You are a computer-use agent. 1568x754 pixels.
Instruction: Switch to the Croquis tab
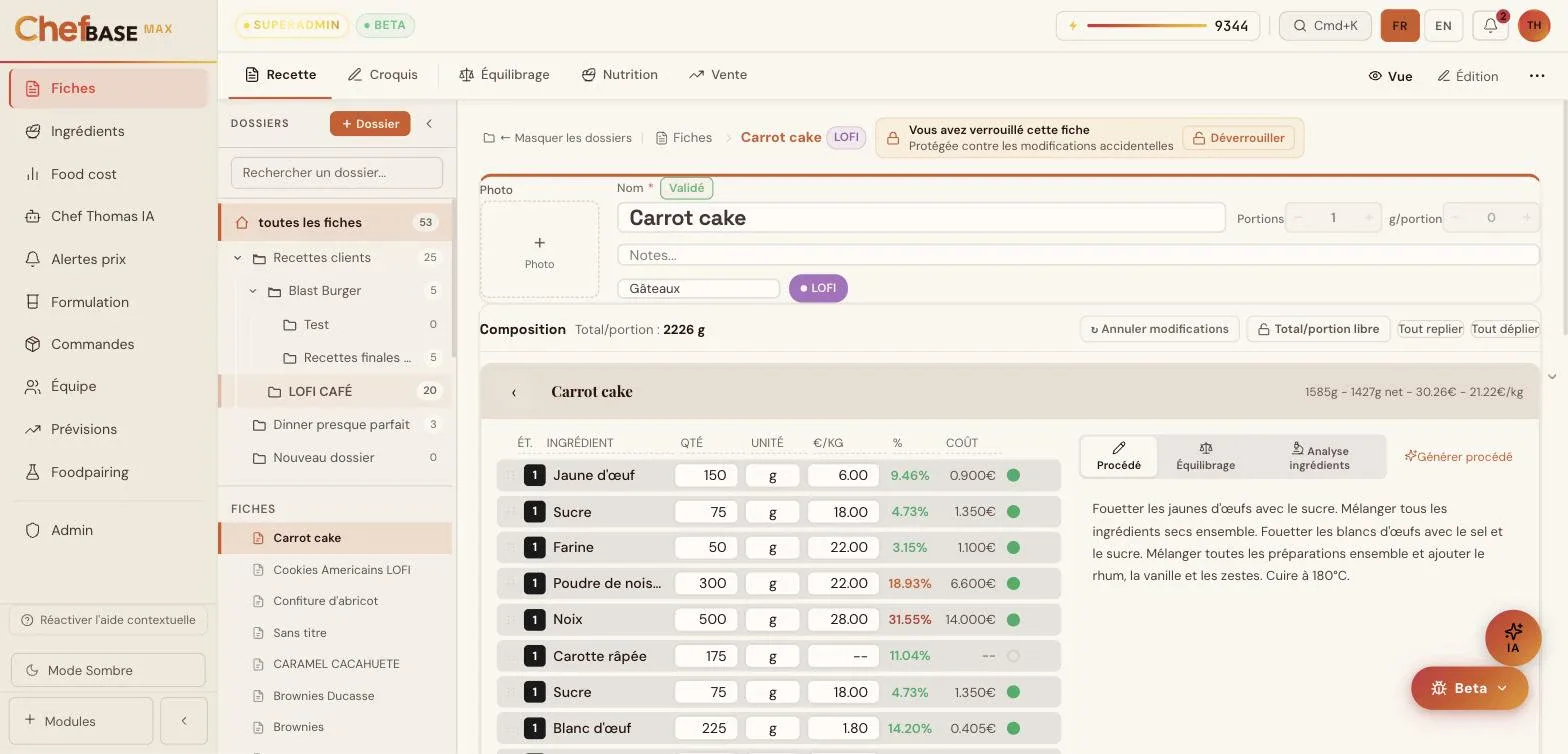[383, 75]
